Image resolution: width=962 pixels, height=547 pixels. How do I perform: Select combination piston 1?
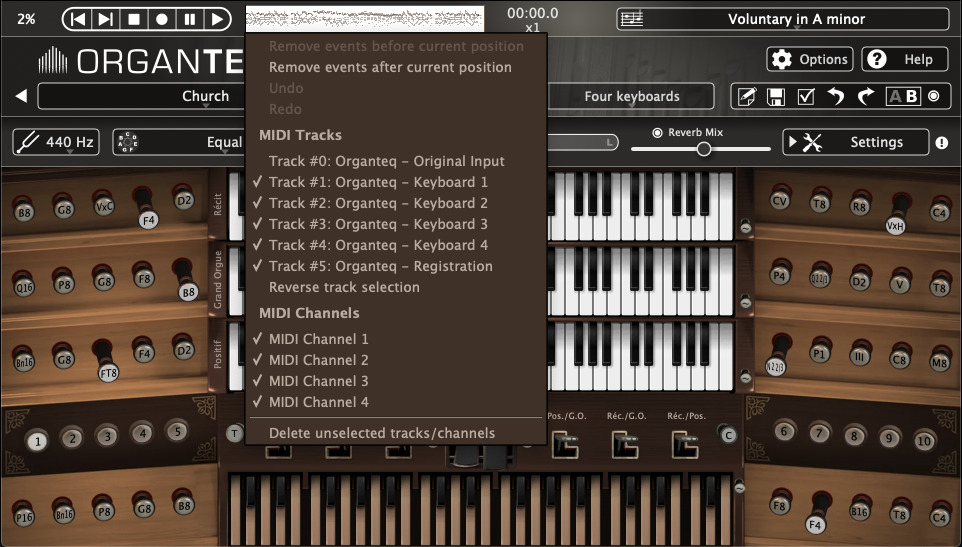[x=37, y=440]
